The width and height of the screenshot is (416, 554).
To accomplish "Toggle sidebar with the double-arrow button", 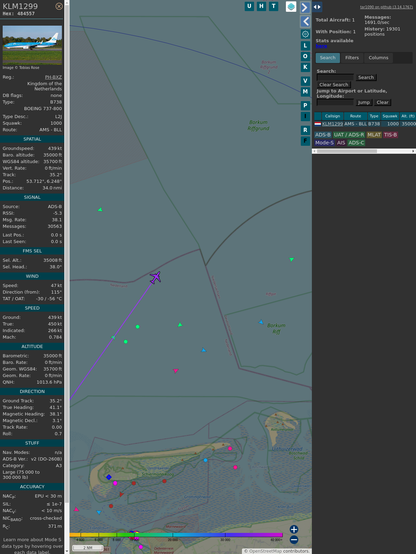I will click(317, 7).
